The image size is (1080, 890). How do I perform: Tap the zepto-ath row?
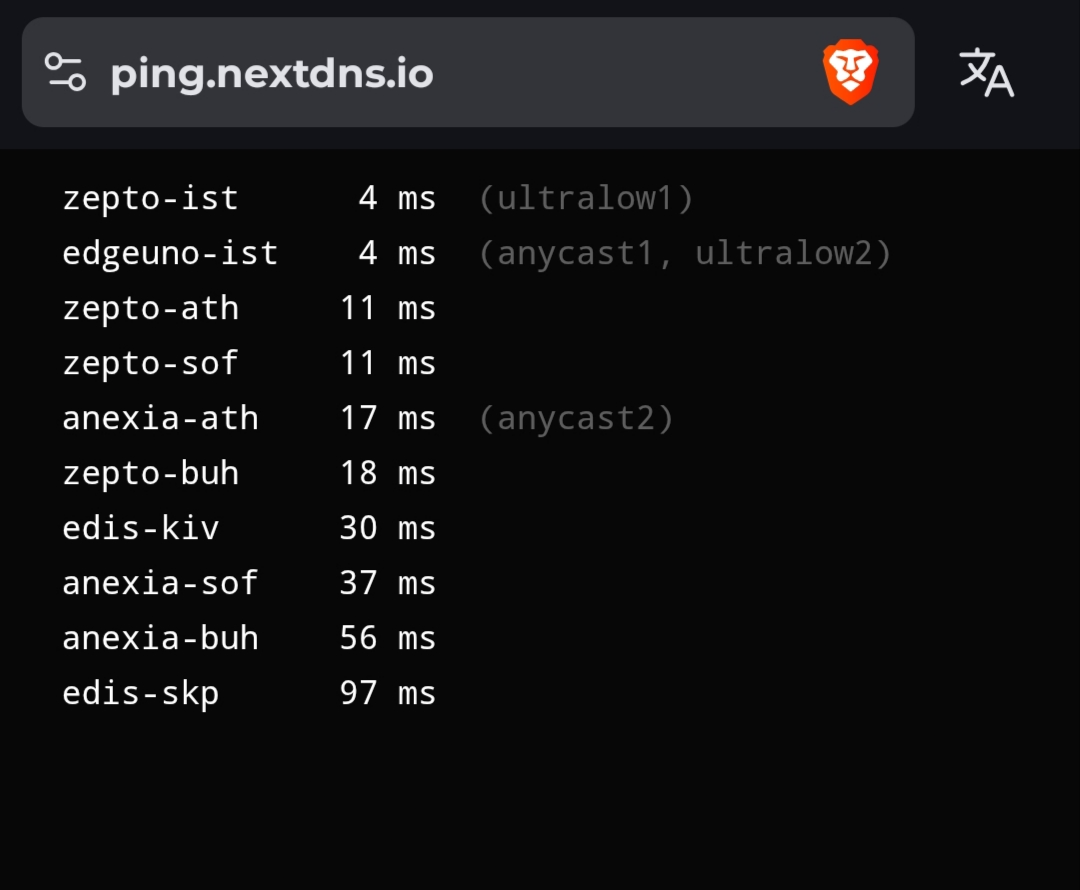(x=249, y=308)
